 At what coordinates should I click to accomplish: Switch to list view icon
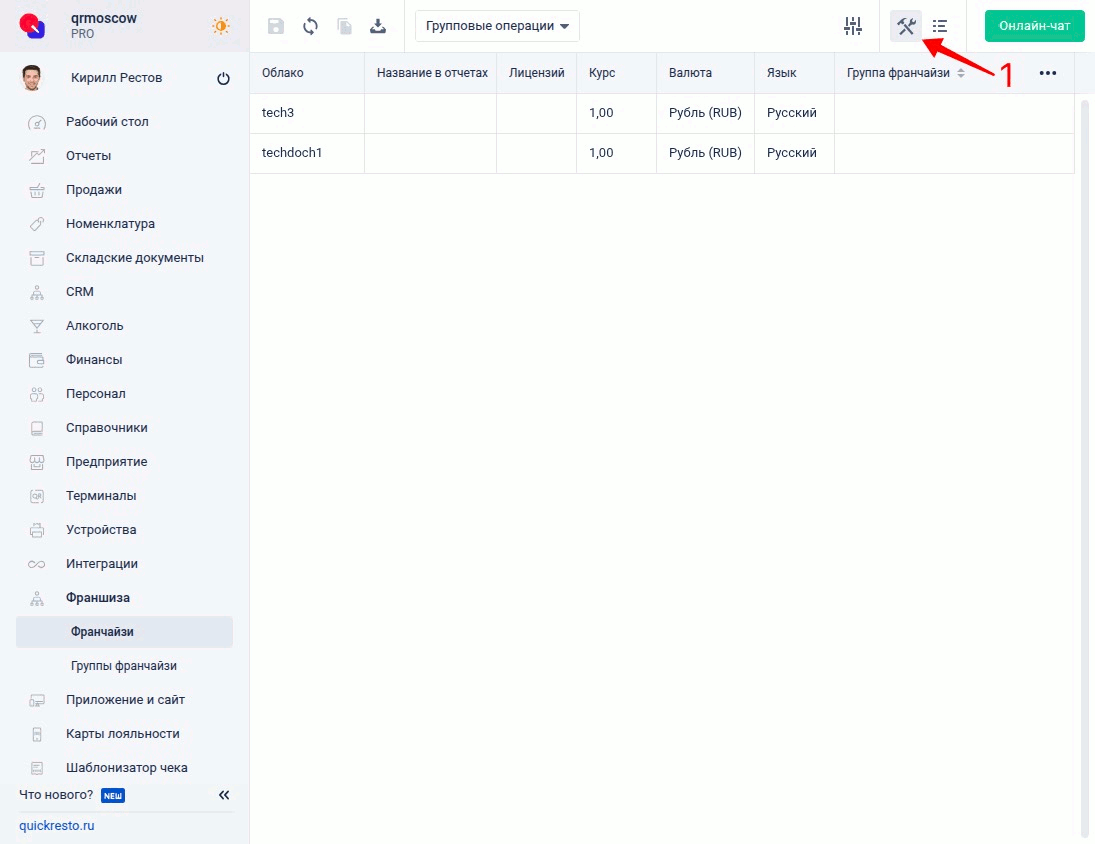pos(940,26)
